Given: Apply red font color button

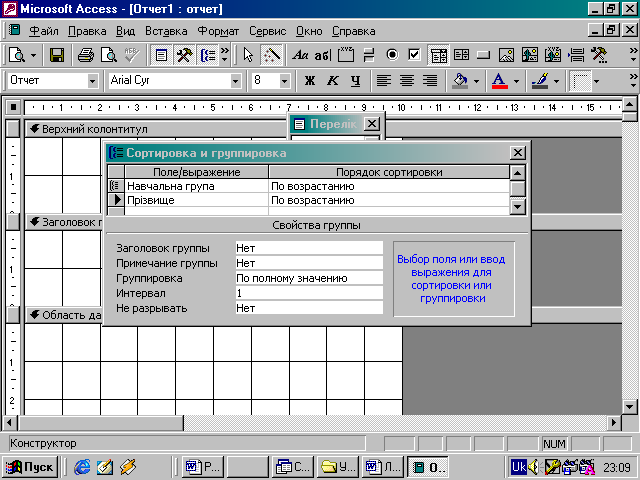Looking at the screenshot, I should point(500,80).
